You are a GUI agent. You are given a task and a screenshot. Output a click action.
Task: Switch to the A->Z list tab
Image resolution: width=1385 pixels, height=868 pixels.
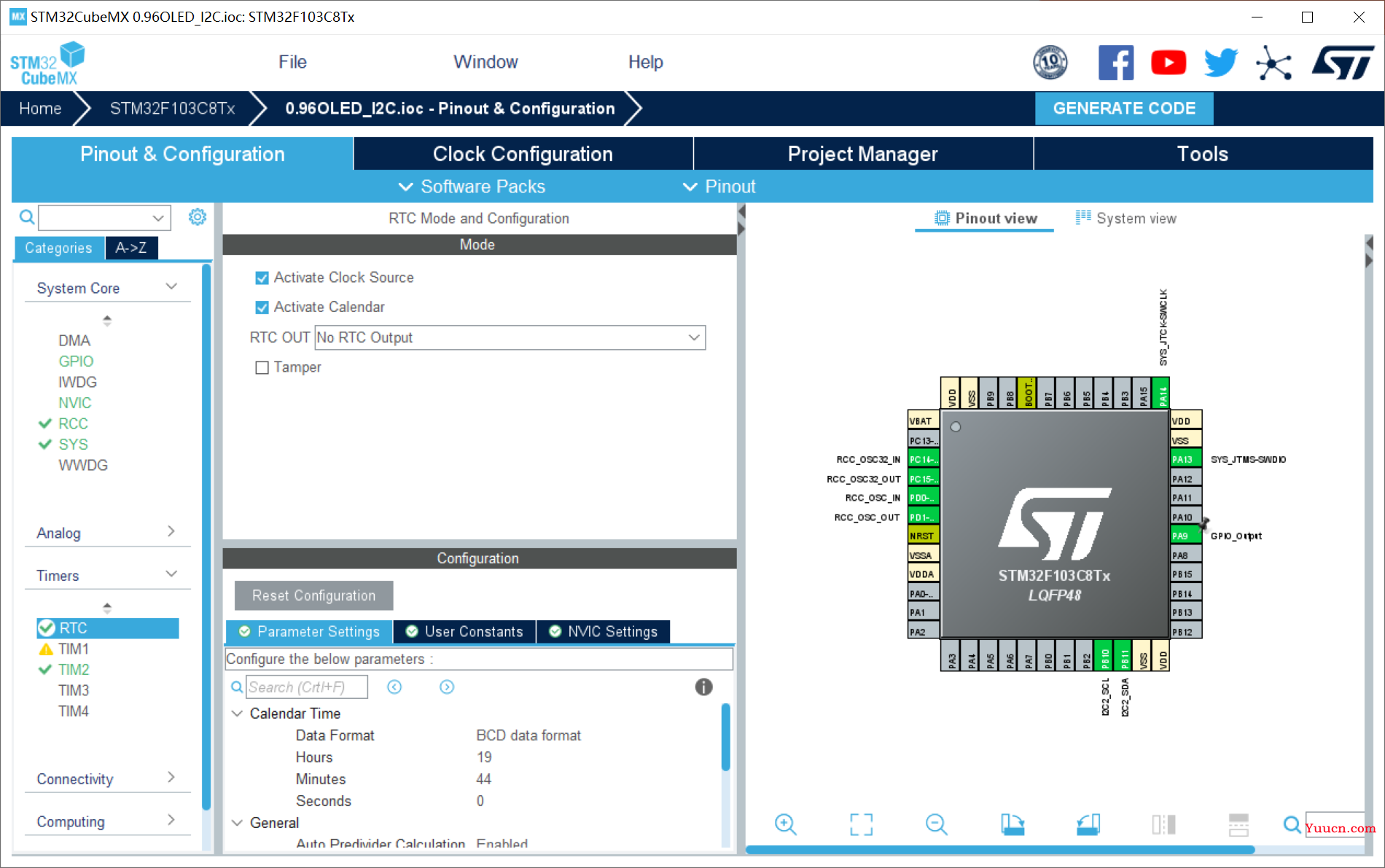coord(131,248)
